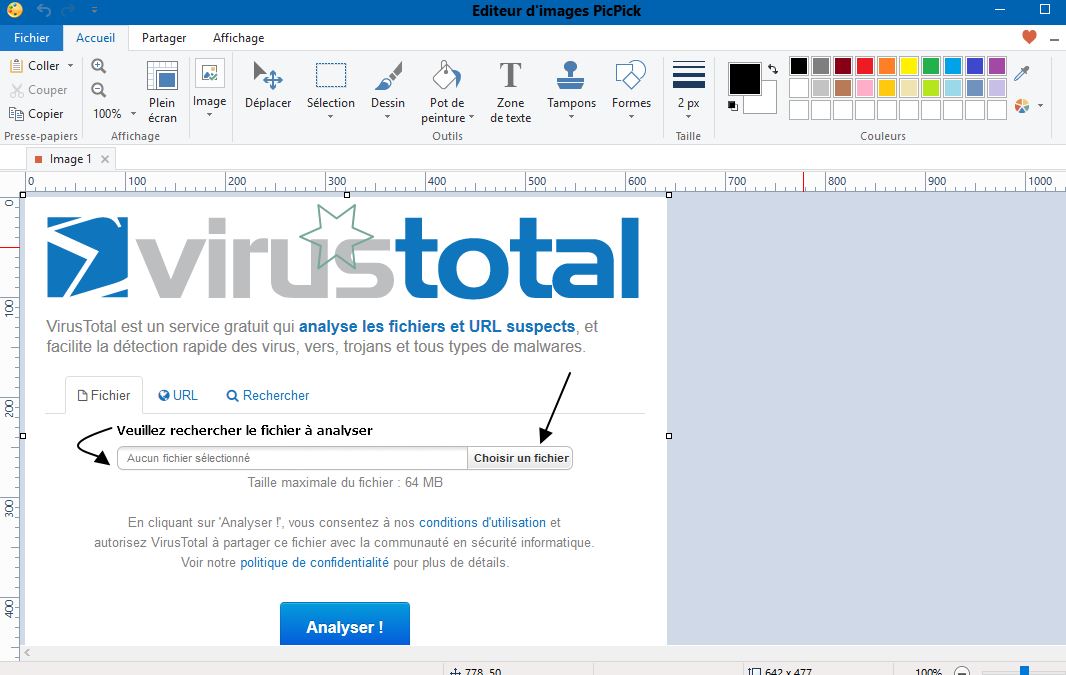
Task: Expand the Sélection dropdown arrow
Action: tap(330, 117)
